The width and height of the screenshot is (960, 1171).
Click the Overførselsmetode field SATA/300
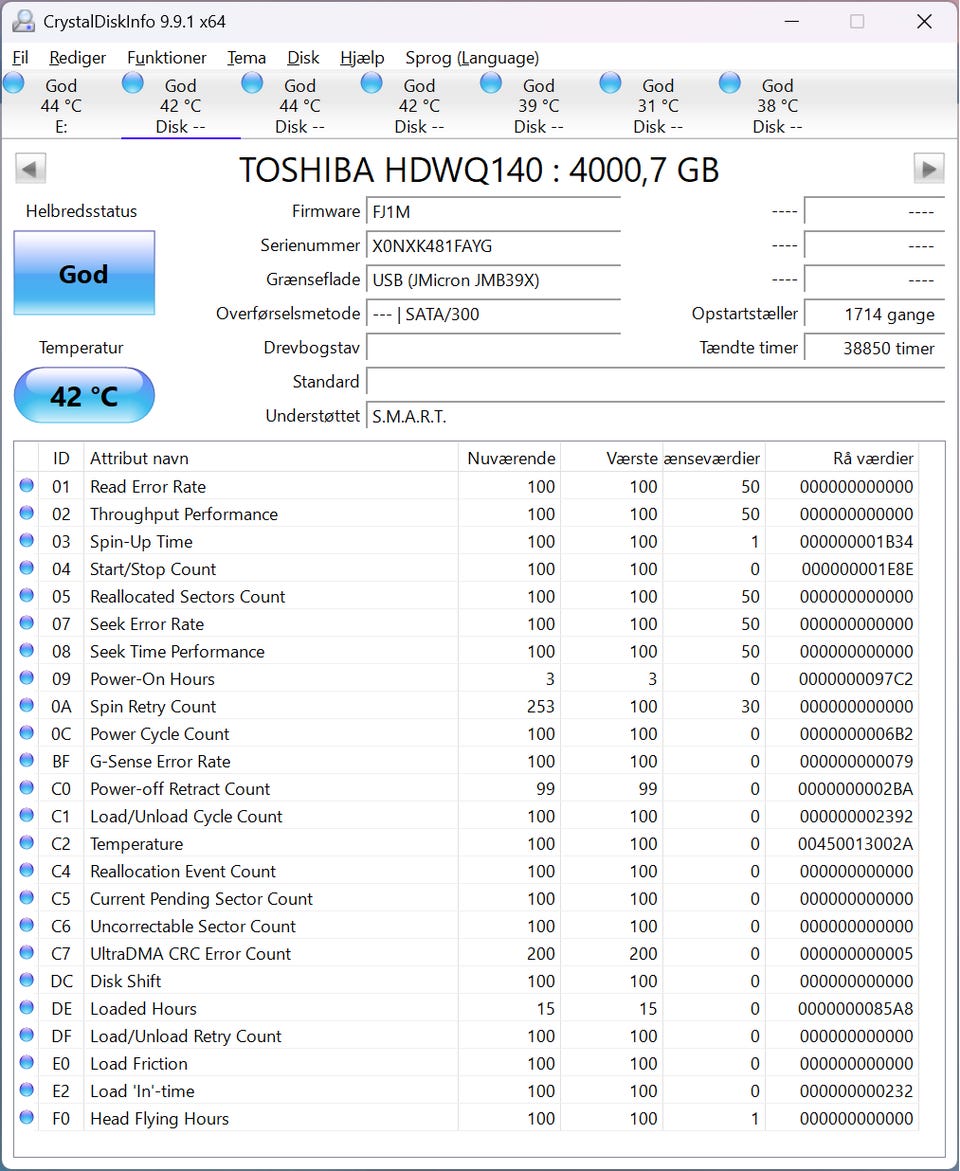(493, 314)
